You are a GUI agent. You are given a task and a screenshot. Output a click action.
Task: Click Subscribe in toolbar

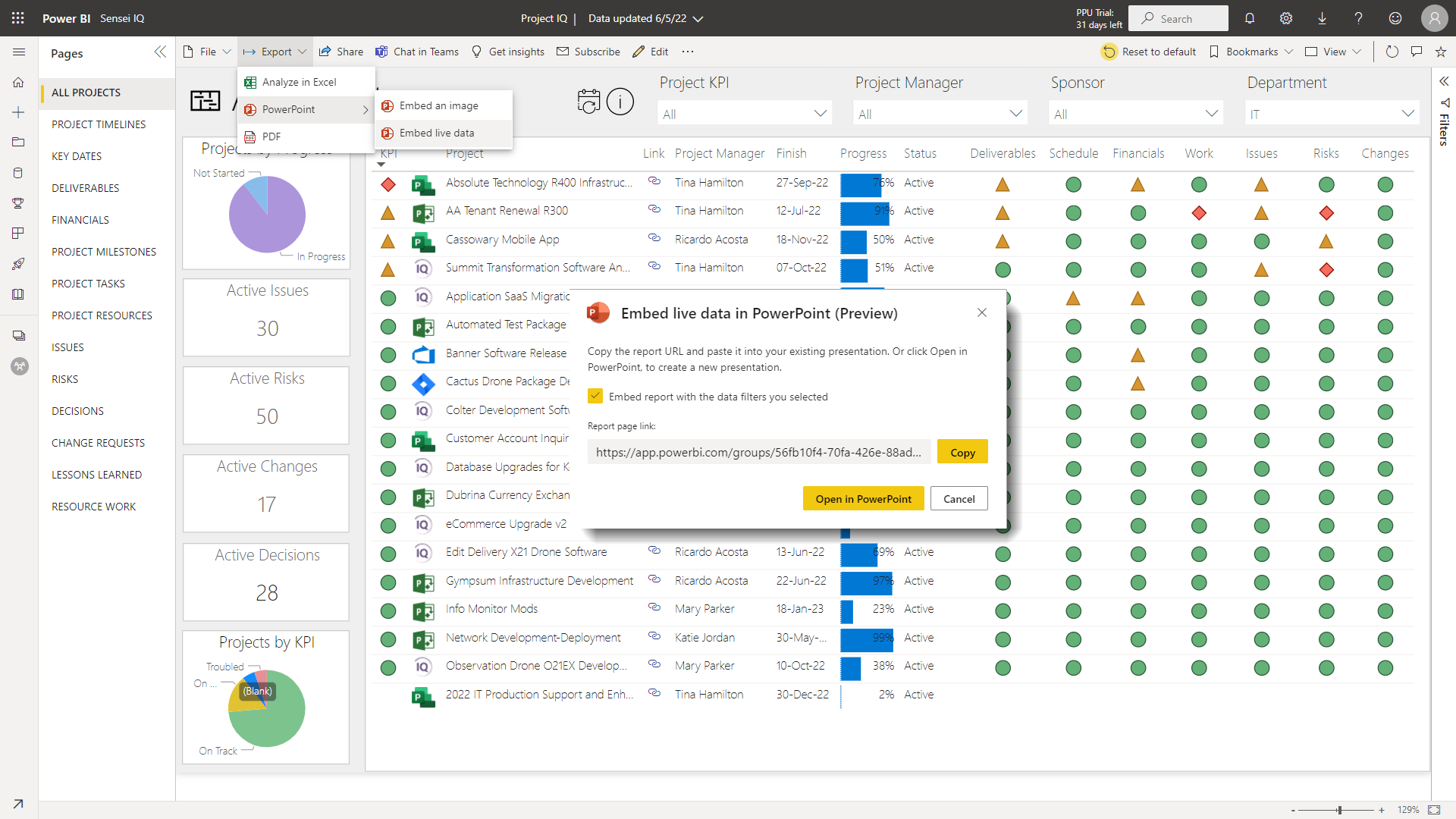588,52
